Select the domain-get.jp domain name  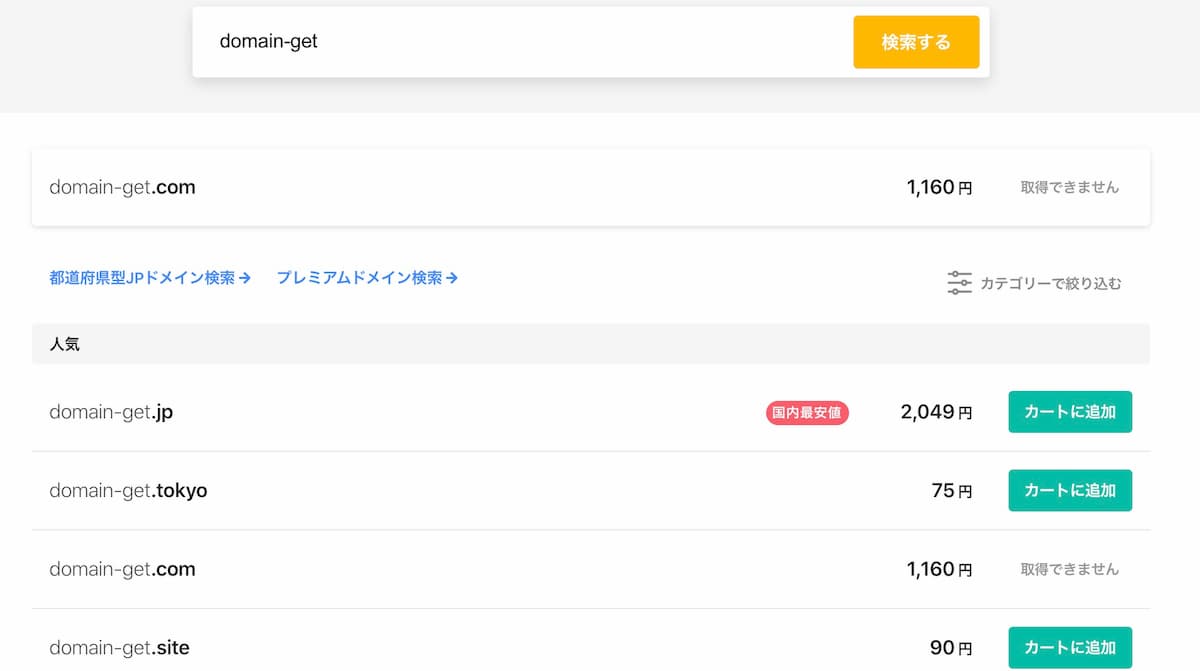111,412
